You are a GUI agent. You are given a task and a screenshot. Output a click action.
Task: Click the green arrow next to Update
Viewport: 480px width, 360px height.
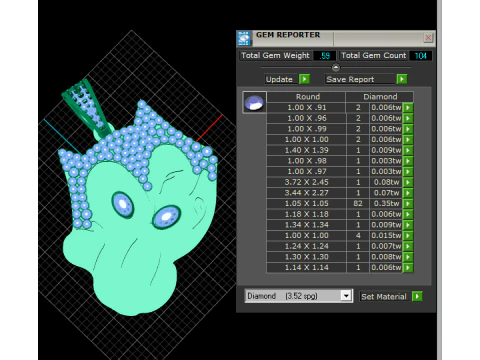point(304,79)
